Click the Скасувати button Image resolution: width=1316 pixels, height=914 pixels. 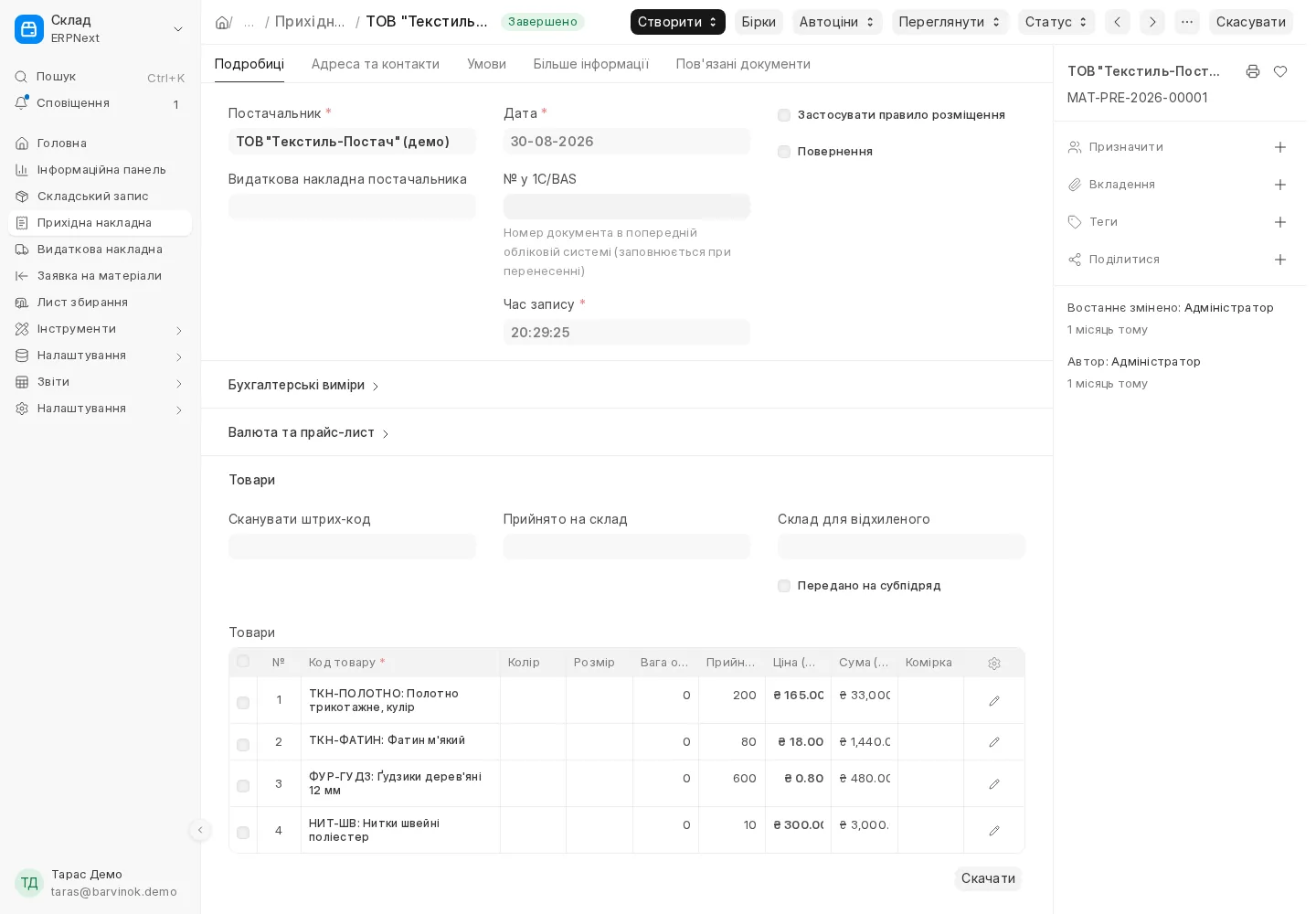(1251, 22)
